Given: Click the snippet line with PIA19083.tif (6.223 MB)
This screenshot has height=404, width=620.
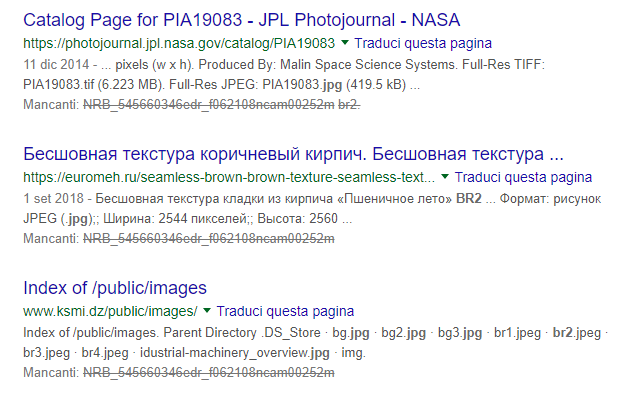Looking at the screenshot, I should click(221, 85).
